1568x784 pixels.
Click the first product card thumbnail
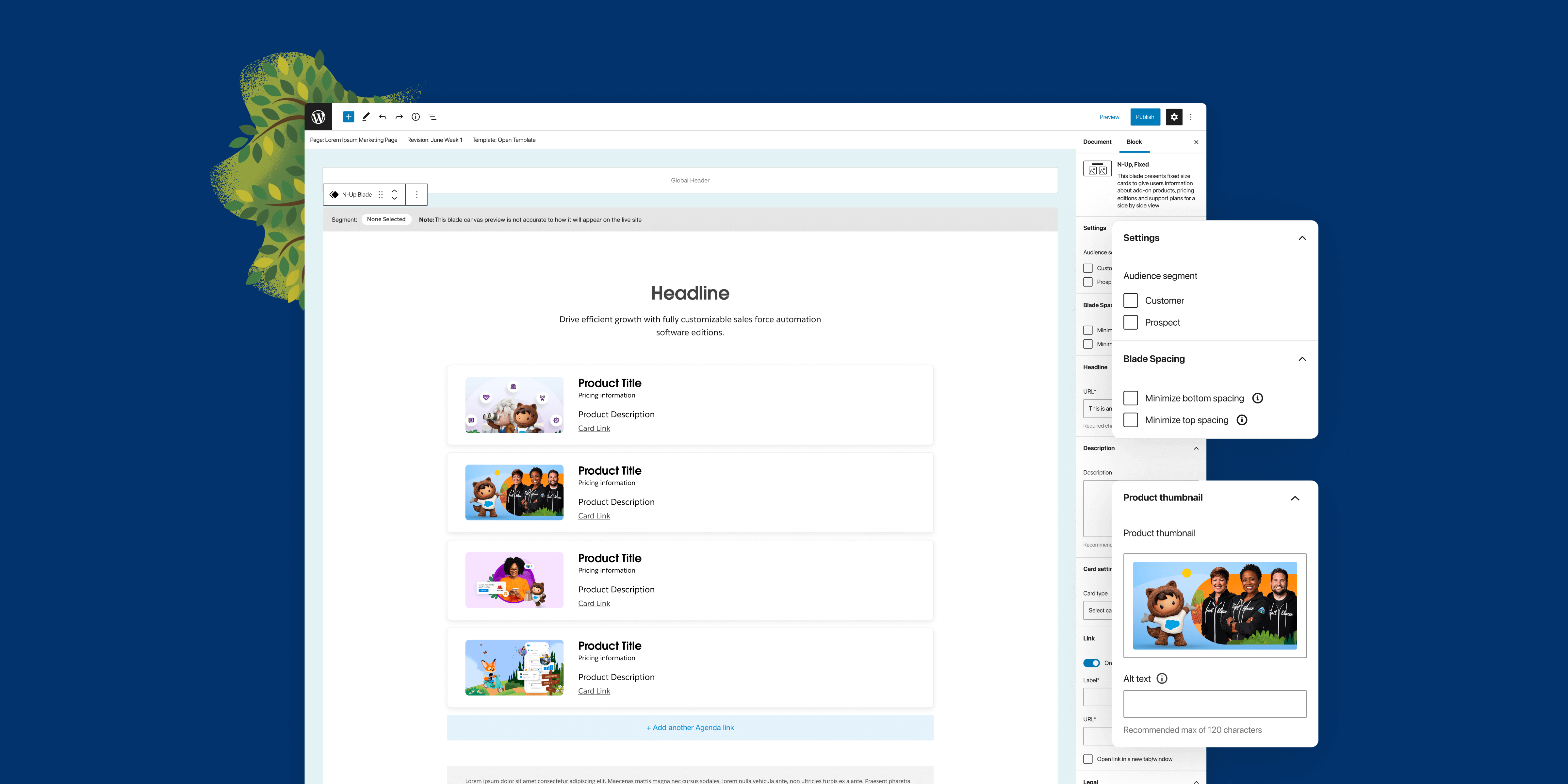pyautogui.click(x=514, y=405)
